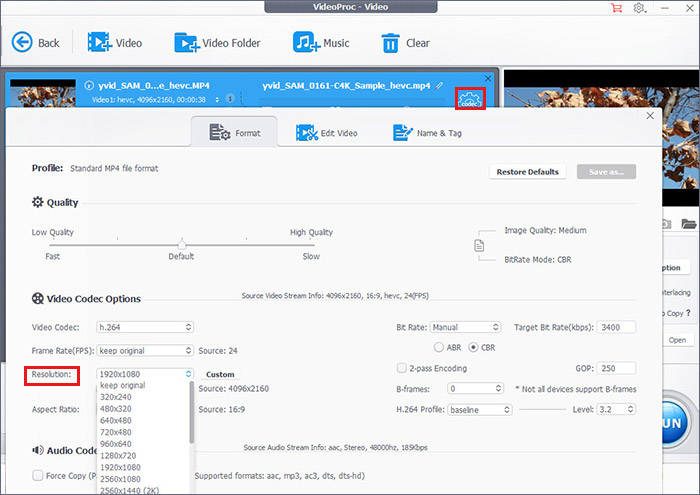Select the ABR radio button

439,347
